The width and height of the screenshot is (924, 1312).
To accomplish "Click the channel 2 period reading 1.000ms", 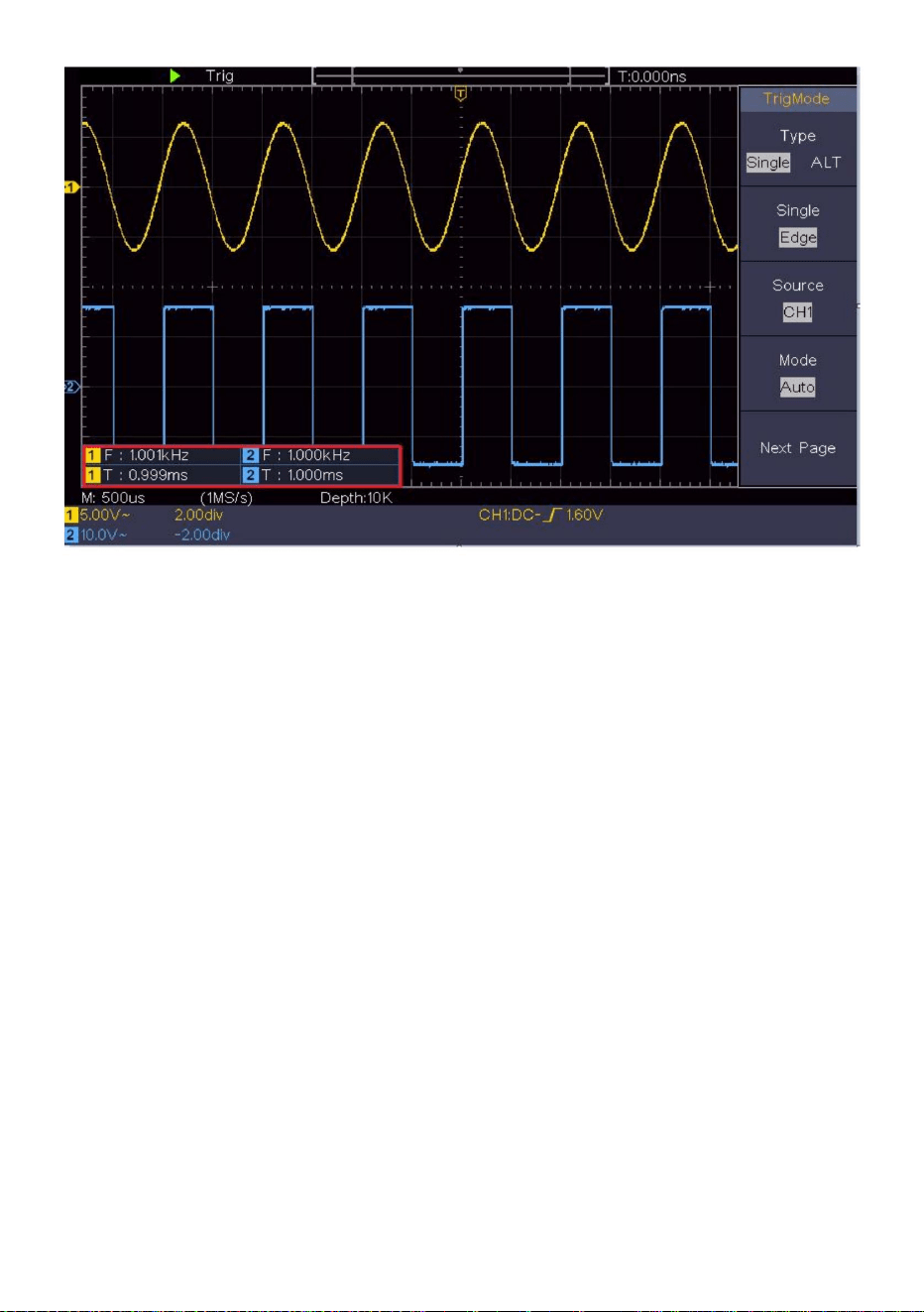I will 302,475.
